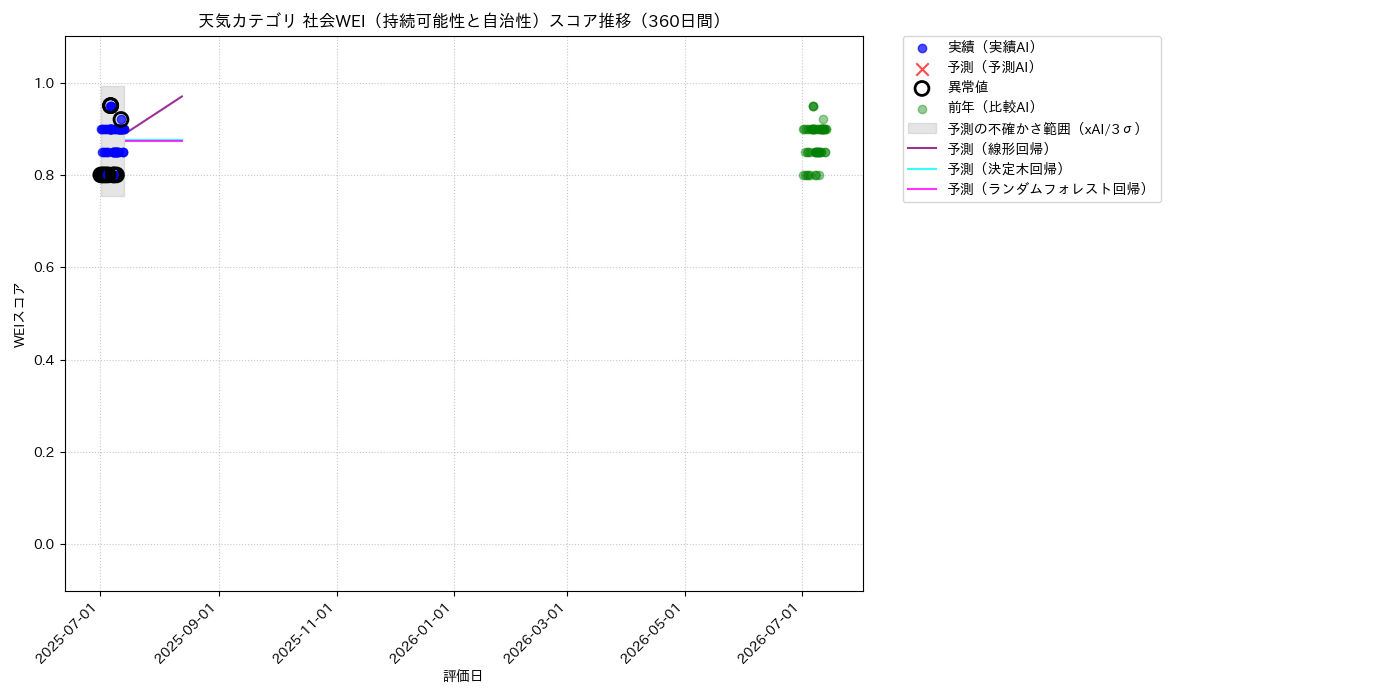Click y-axis tick value 1.0

(x=45, y=83)
